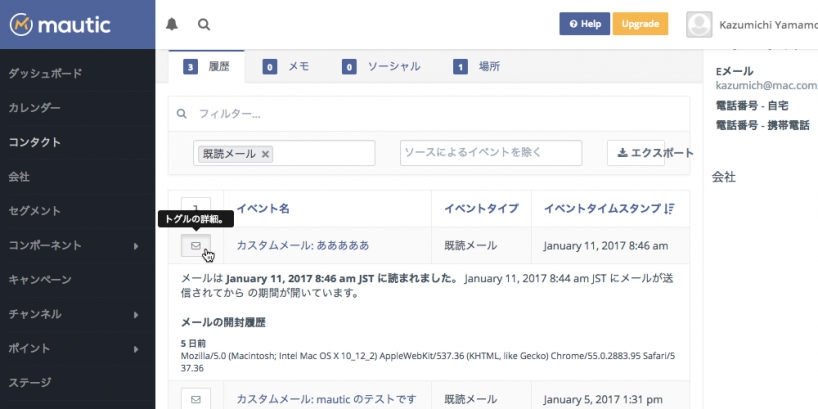Open the 場所 tab
This screenshot has height=409, width=818.
(x=477, y=67)
